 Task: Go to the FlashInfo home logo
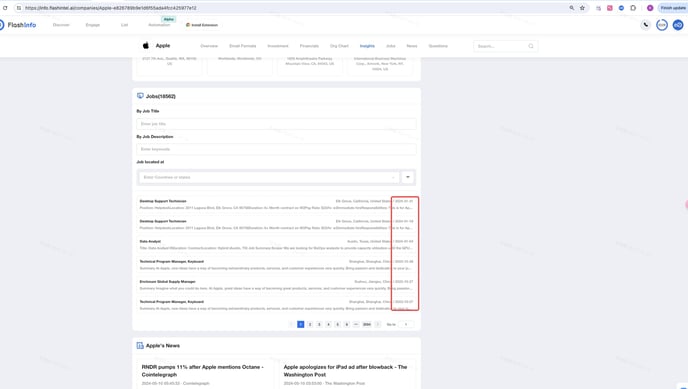18,25
